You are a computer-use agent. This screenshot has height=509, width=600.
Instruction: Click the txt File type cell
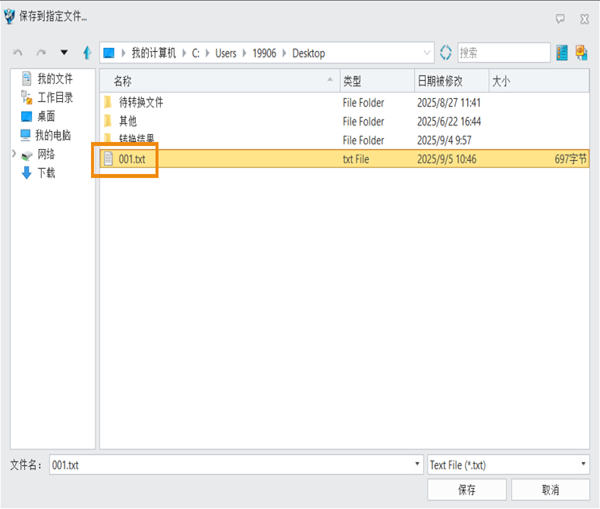pyautogui.click(x=356, y=159)
